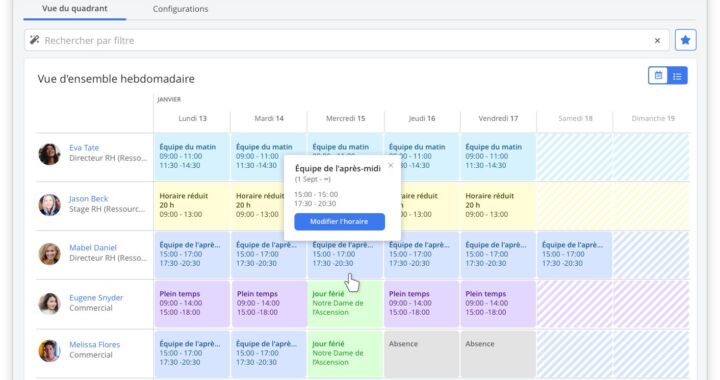Image resolution: width=720 pixels, height=380 pixels.
Task: Click Eva Tate's hatched Samedi cell
Action: (574, 157)
